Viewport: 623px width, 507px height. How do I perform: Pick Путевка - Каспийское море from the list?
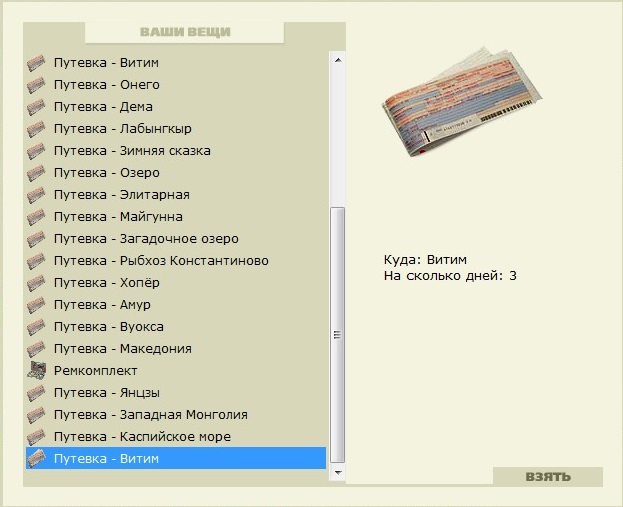[x=176, y=437]
